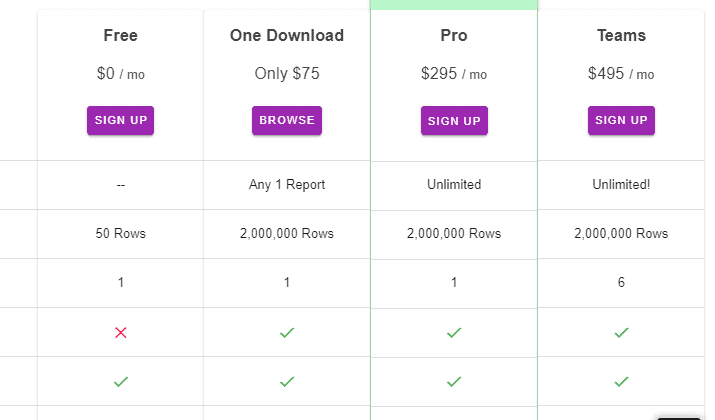The image size is (715, 420).
Task: Click the lower green checkmark in Pro column
Action: pos(454,381)
